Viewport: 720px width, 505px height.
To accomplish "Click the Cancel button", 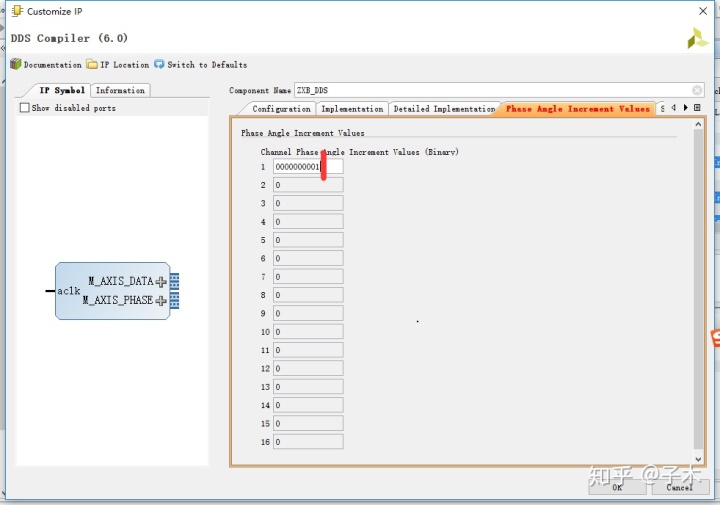I will click(x=680, y=487).
